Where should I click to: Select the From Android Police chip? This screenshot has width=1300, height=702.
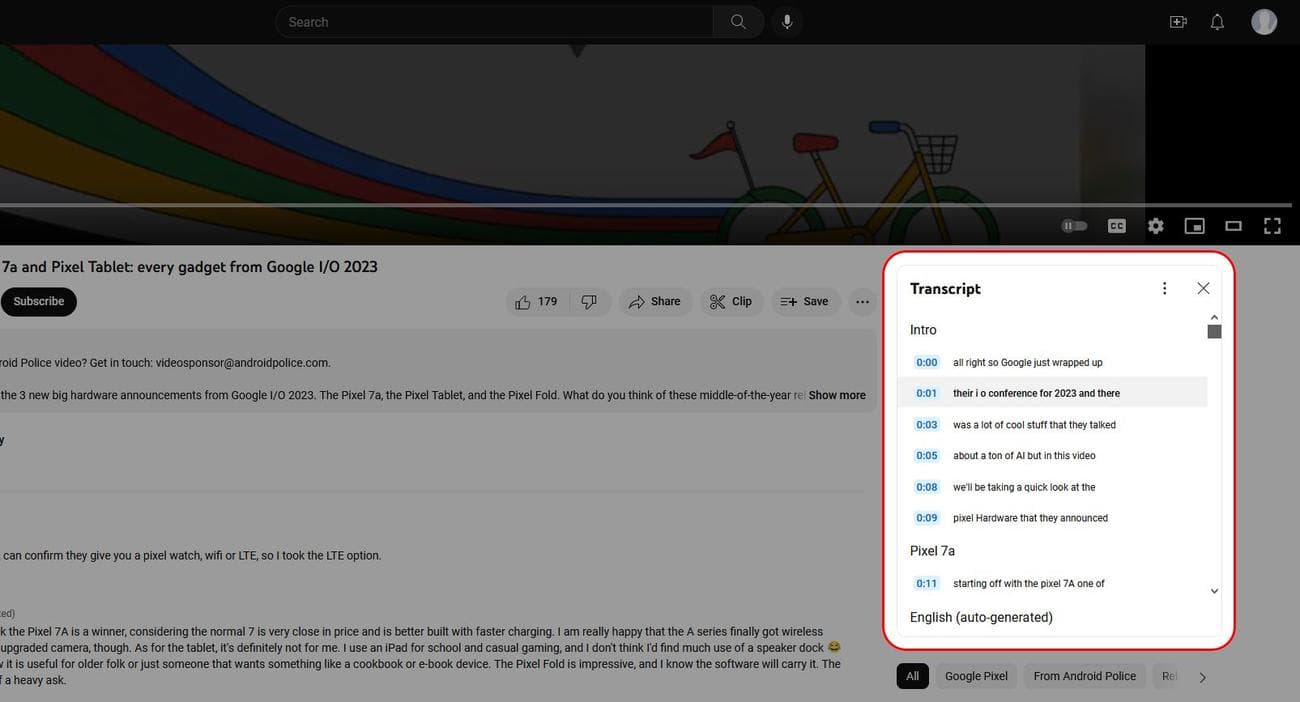pyautogui.click(x=1084, y=676)
